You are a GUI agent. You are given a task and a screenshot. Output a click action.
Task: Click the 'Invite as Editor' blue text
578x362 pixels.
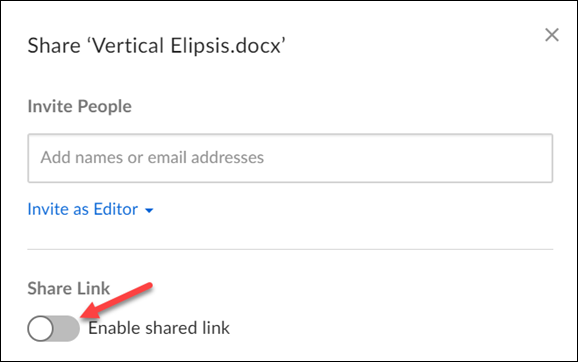tap(83, 209)
